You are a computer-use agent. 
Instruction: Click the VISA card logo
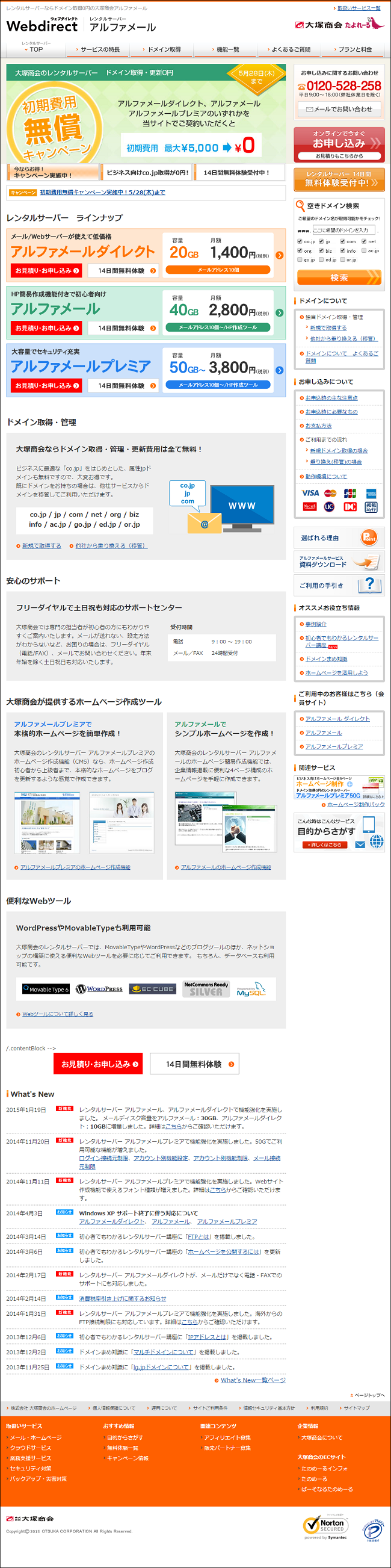[310, 493]
